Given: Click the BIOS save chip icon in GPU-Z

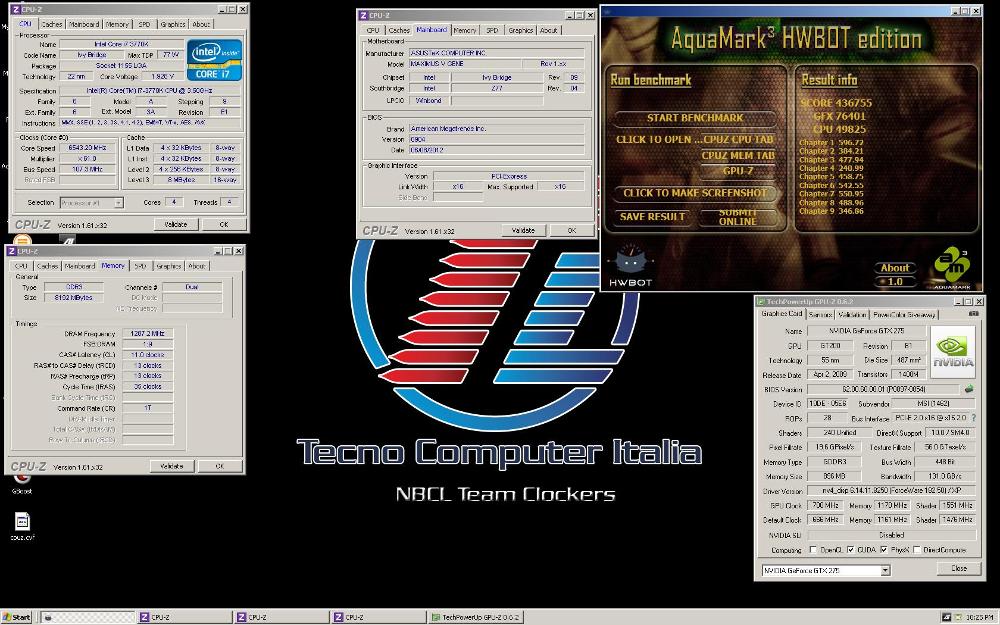Looking at the screenshot, I should point(969,388).
